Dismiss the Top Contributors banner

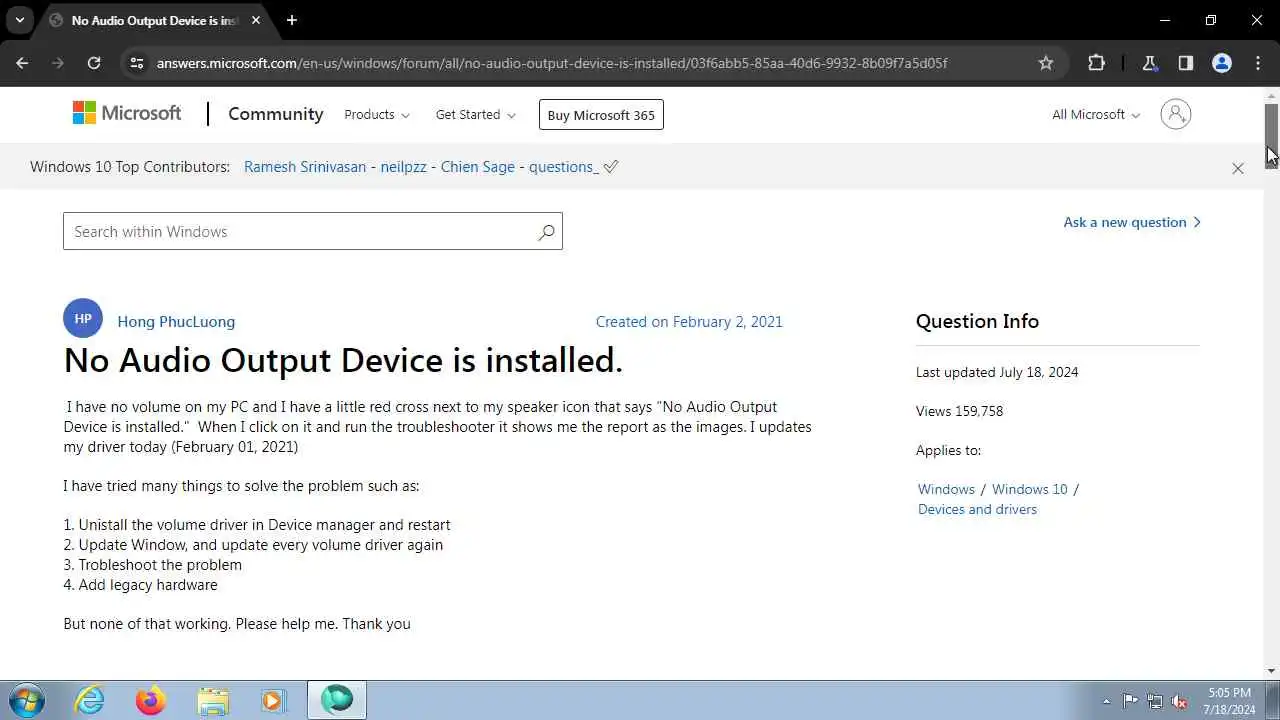[1238, 168]
